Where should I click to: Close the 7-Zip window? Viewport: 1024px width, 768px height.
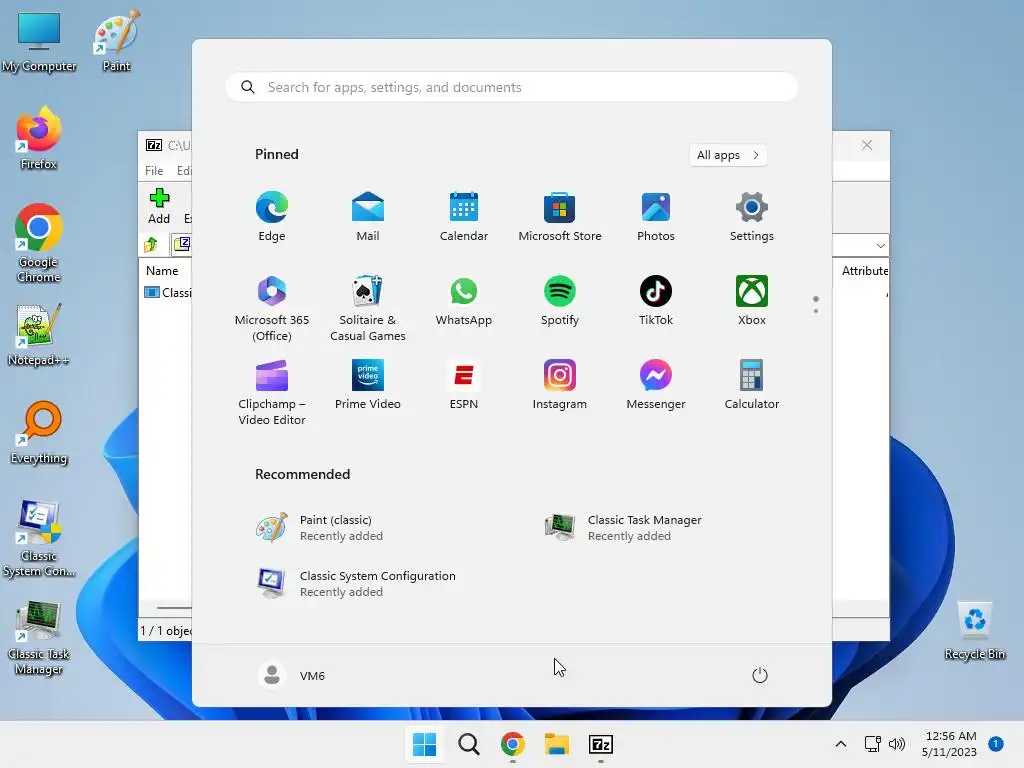pyautogui.click(x=867, y=145)
